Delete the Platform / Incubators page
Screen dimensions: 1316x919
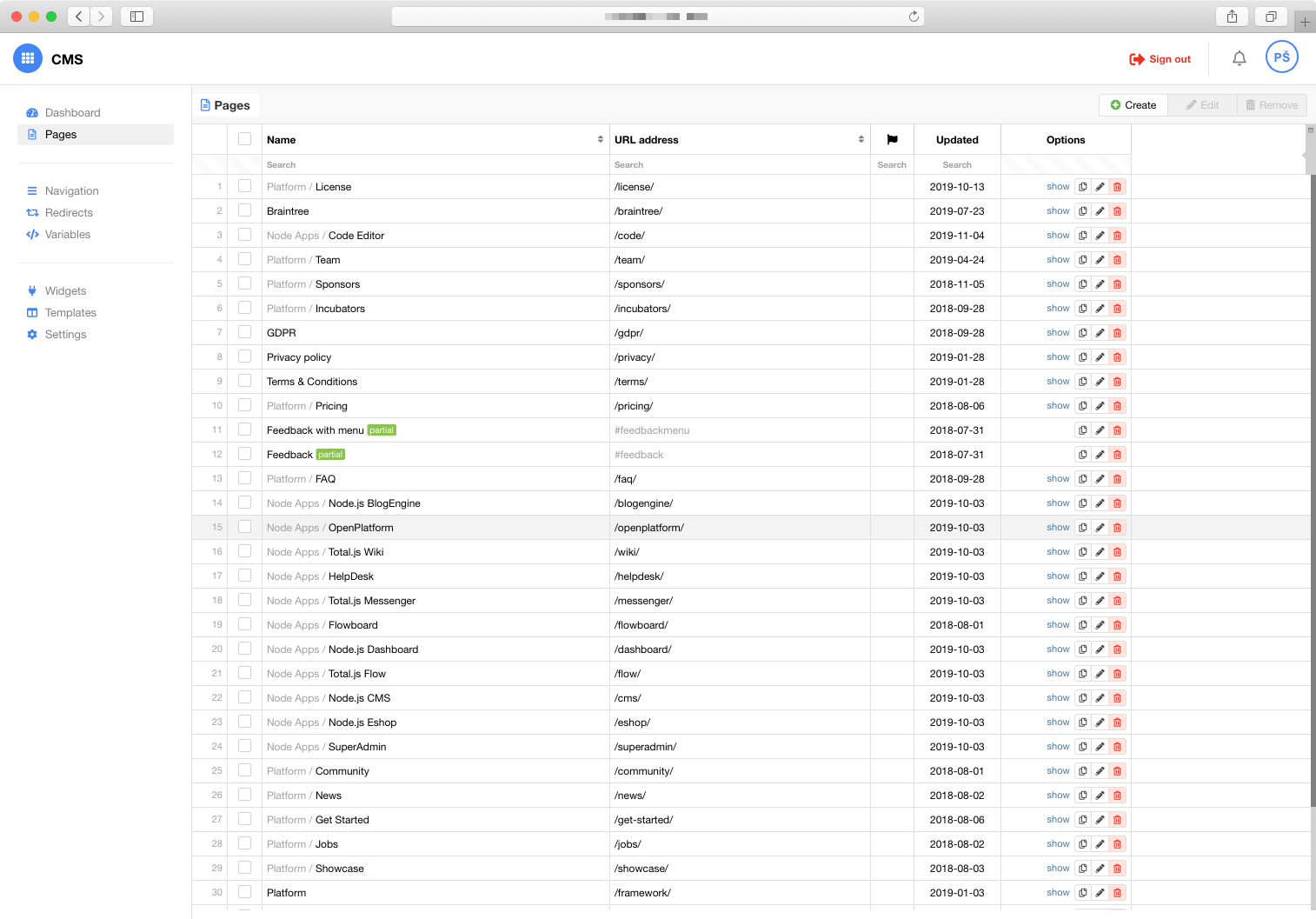coord(1118,309)
